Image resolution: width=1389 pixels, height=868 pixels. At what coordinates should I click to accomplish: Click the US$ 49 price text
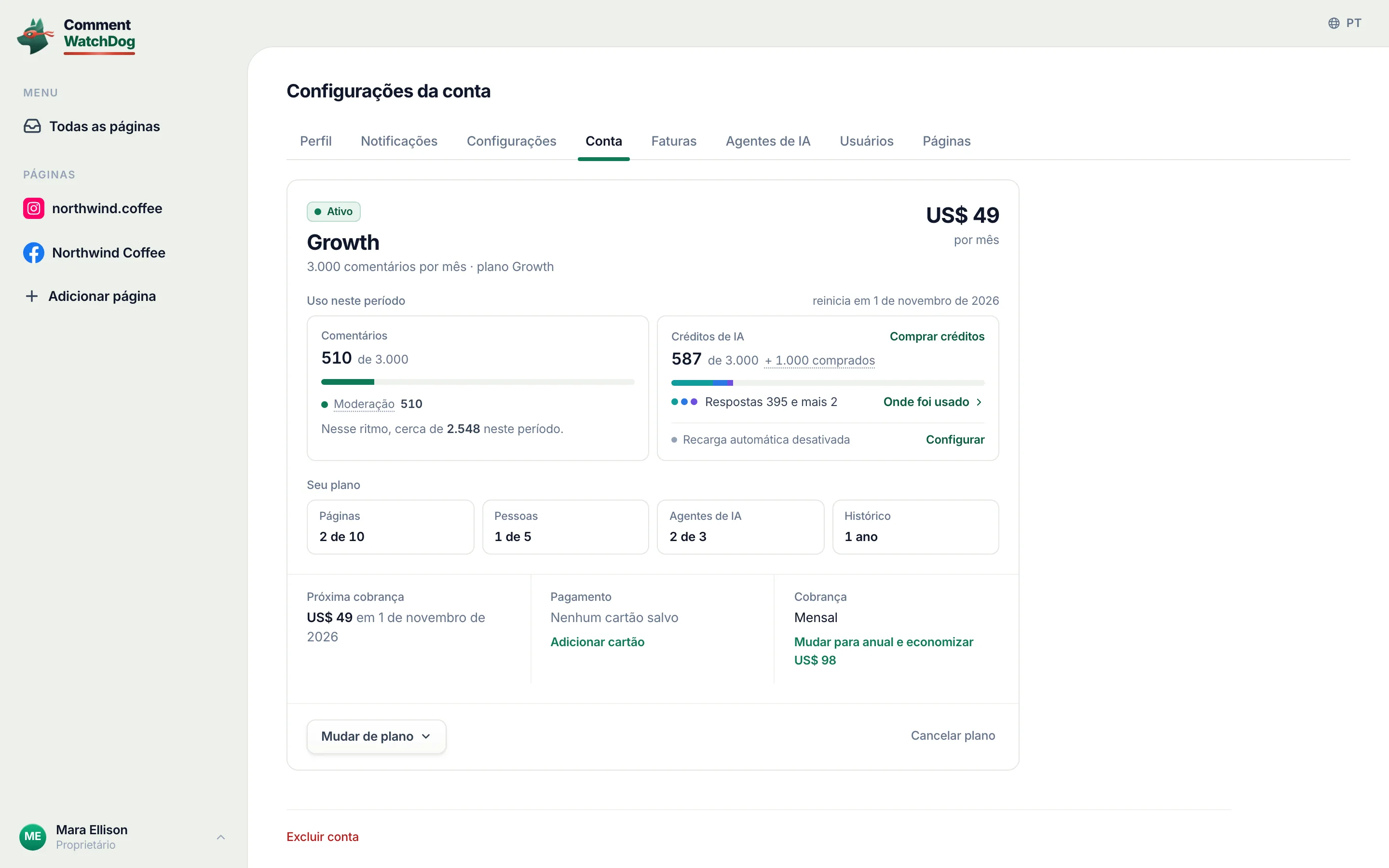[x=963, y=215]
